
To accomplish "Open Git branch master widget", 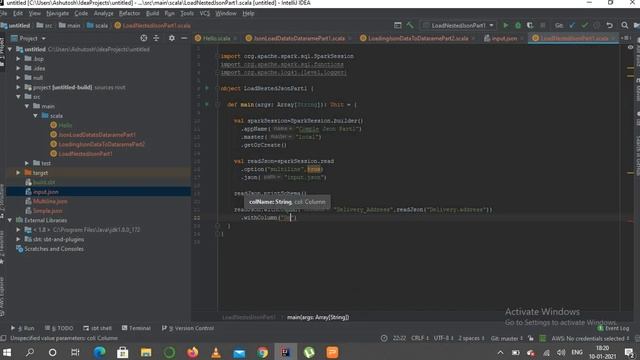I will pyautogui.click(x=507, y=338).
